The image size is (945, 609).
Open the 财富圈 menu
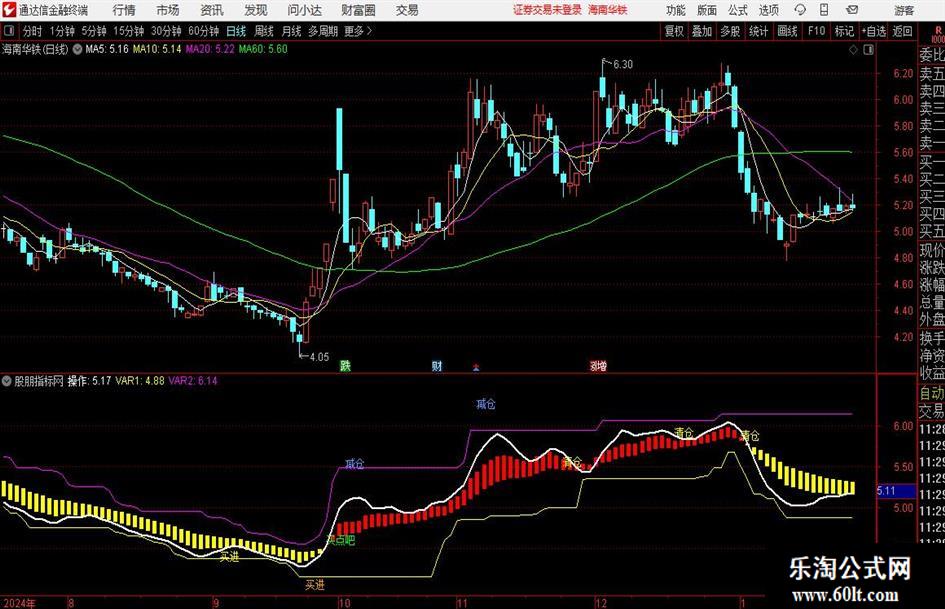point(358,10)
